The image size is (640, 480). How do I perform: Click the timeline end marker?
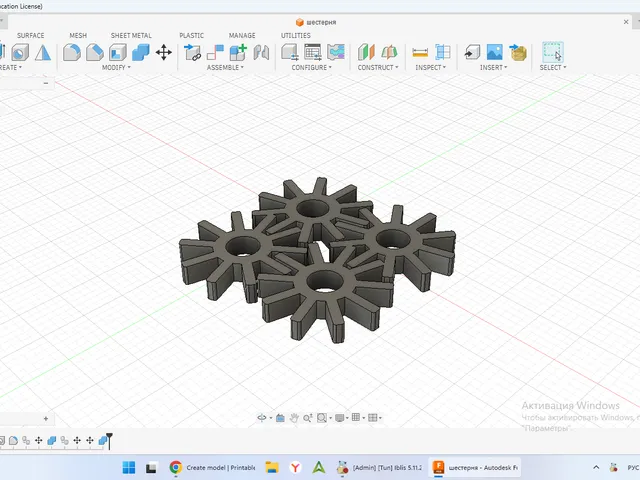109,441
